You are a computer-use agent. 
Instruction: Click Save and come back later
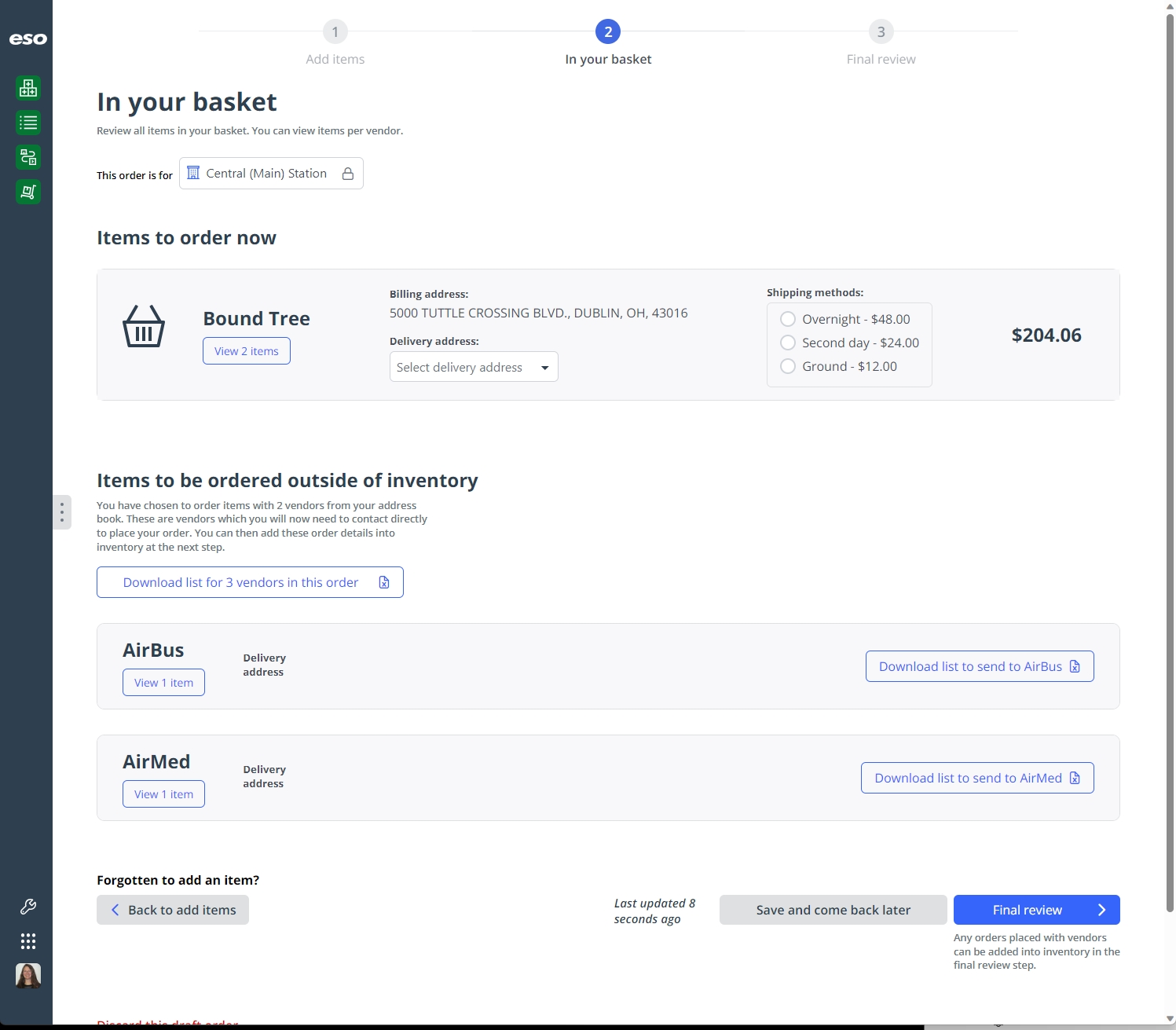(833, 910)
